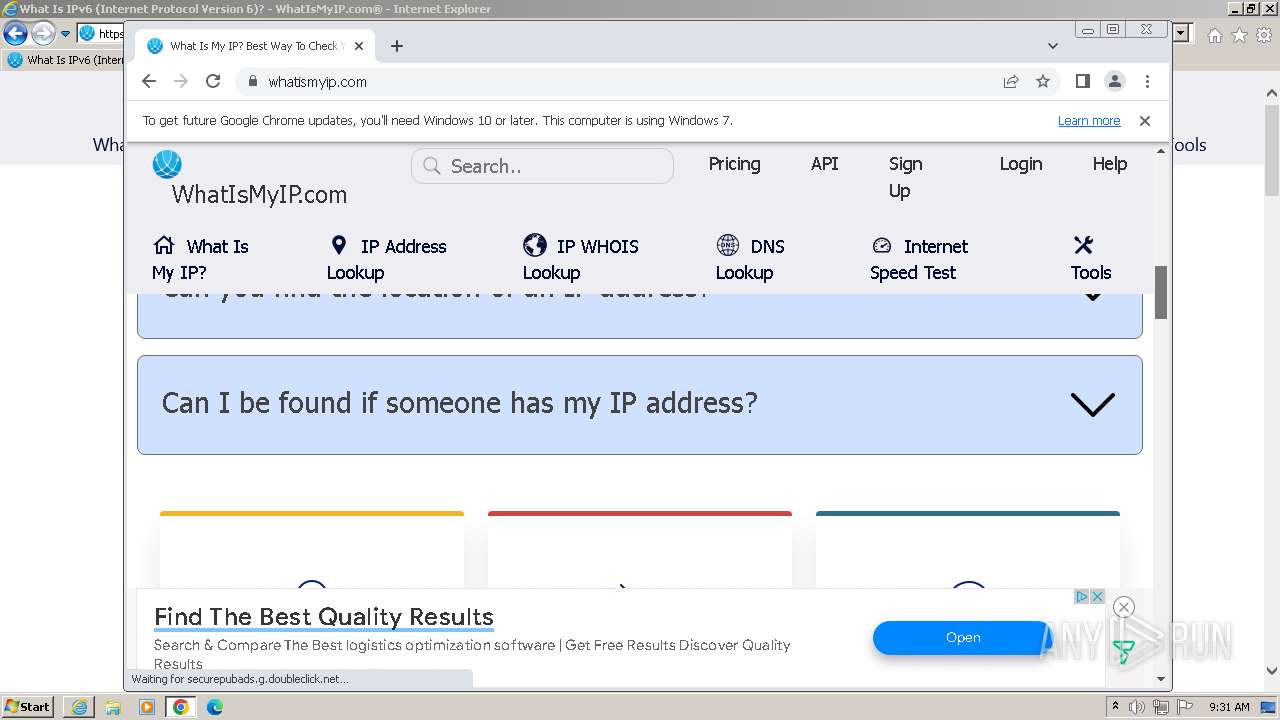This screenshot has height=720, width=1280.
Task: Close the 'What Is My IP?' Chrome tab
Action: click(x=359, y=46)
